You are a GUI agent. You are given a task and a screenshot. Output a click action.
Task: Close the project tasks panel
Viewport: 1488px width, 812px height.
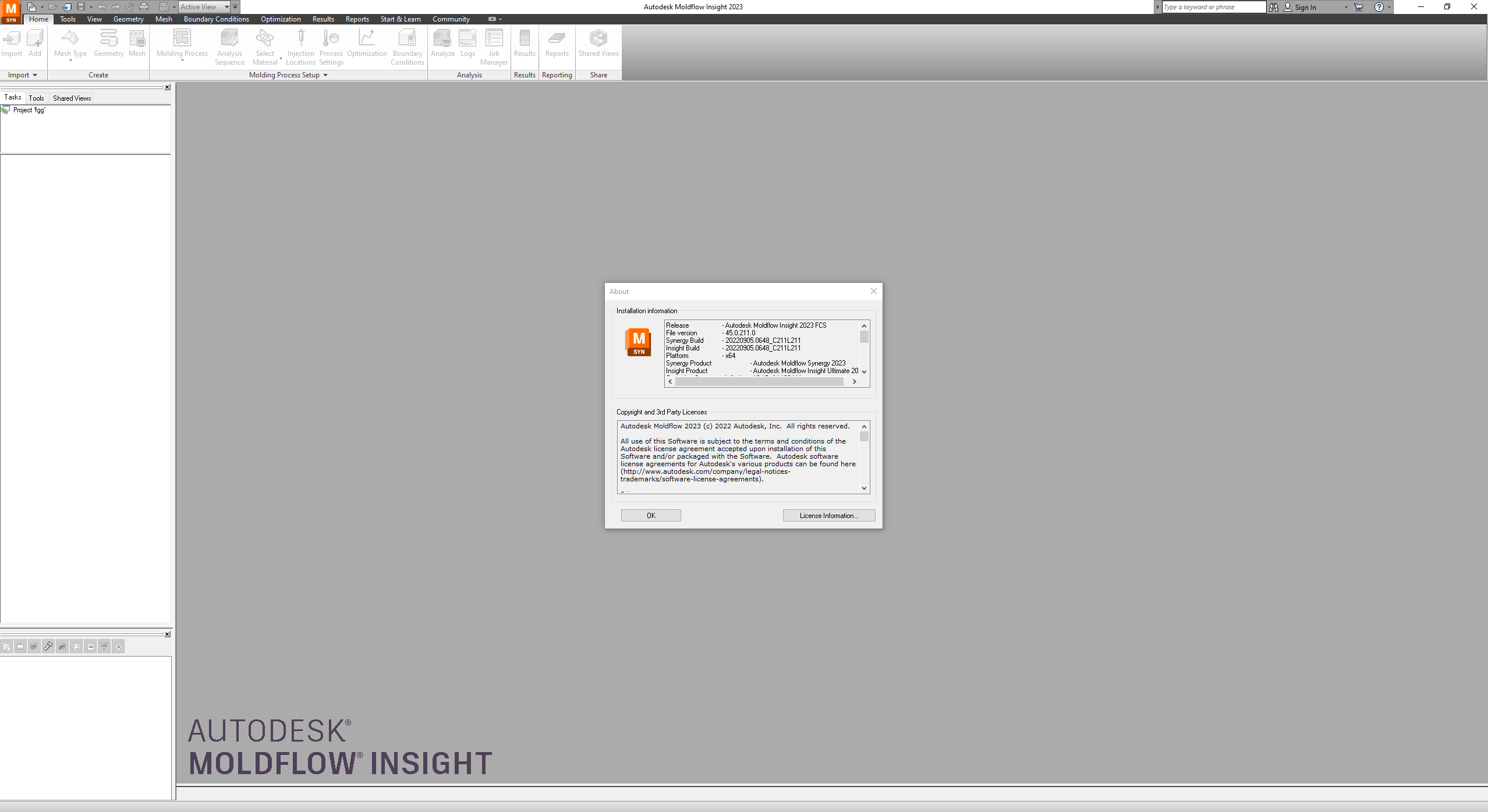167,87
